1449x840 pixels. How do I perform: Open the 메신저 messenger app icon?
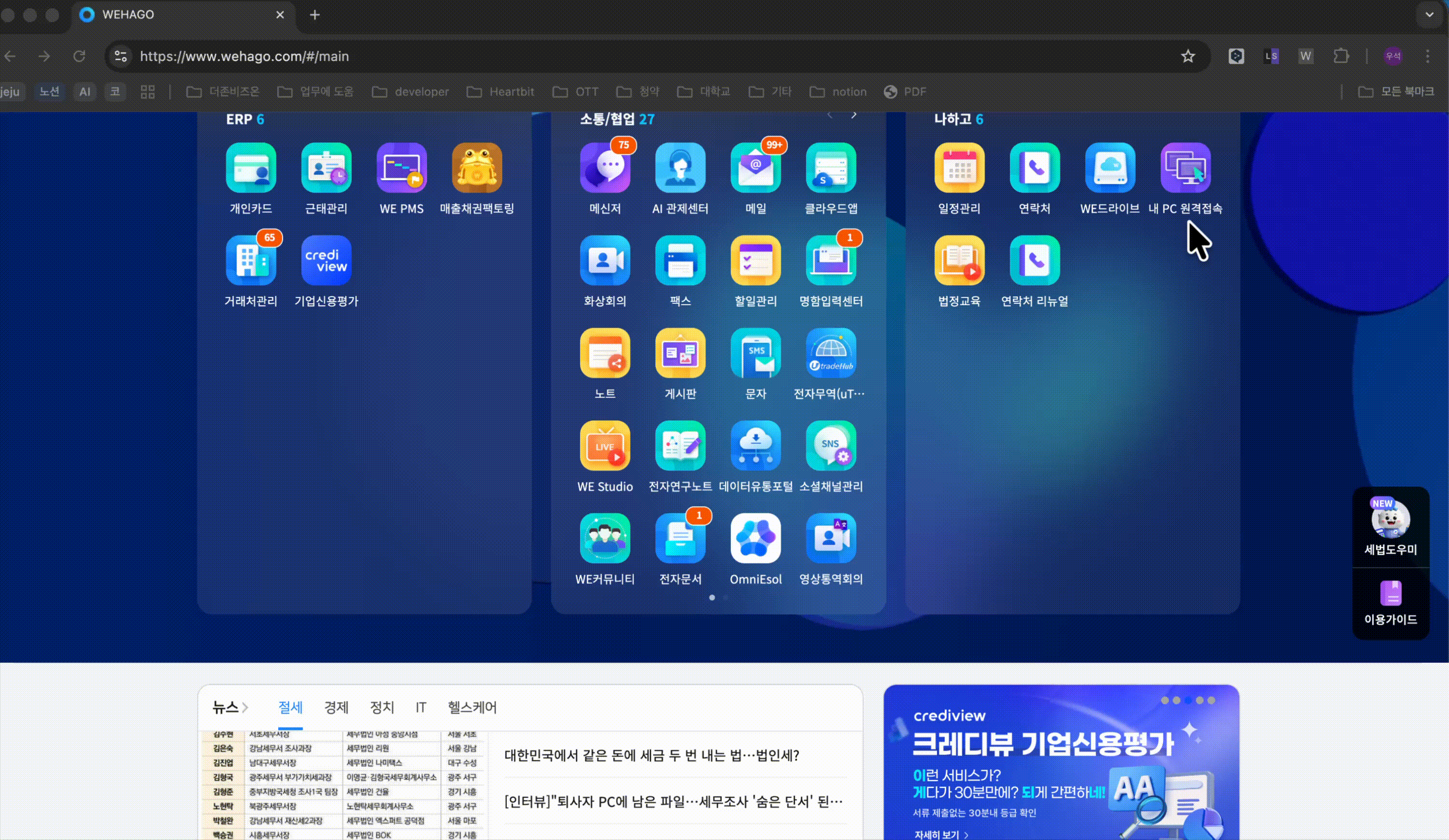(x=604, y=168)
